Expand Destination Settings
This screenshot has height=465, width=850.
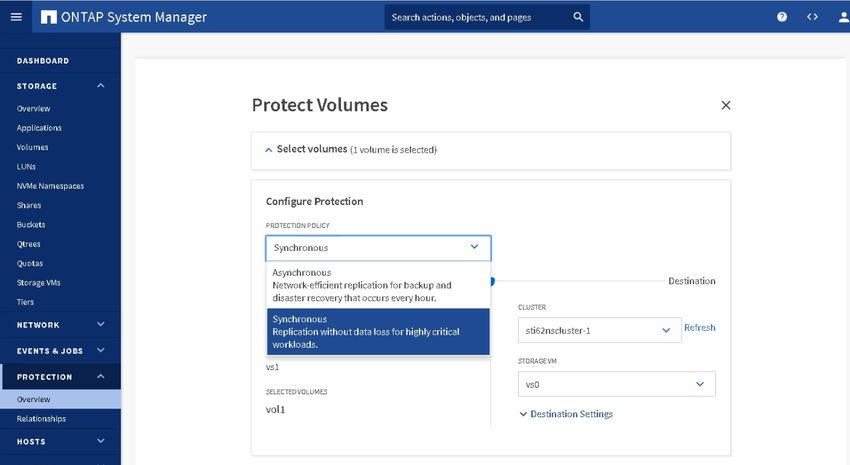pyautogui.click(x=566, y=414)
